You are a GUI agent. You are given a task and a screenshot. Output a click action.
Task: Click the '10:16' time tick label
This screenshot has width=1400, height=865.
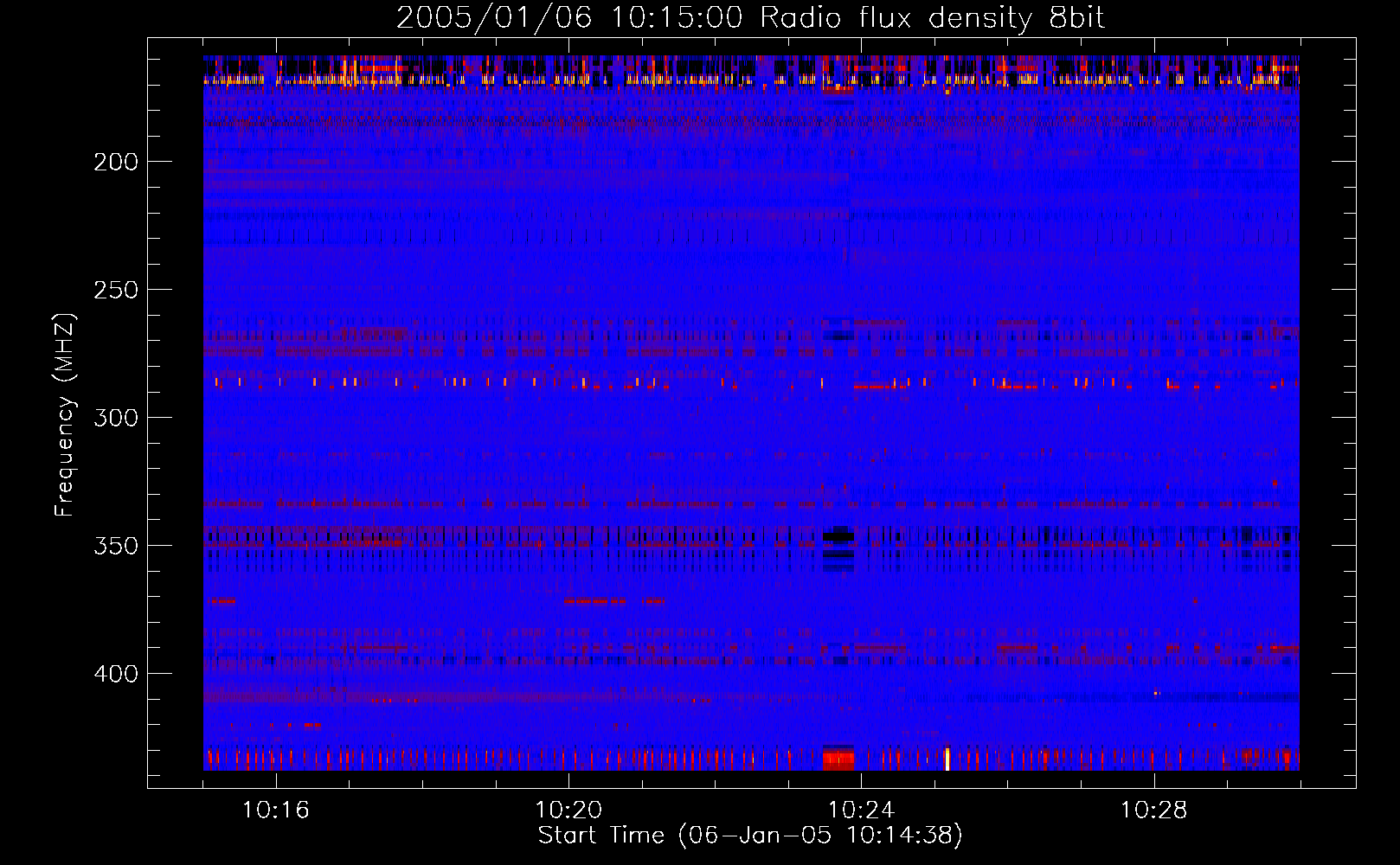click(276, 811)
